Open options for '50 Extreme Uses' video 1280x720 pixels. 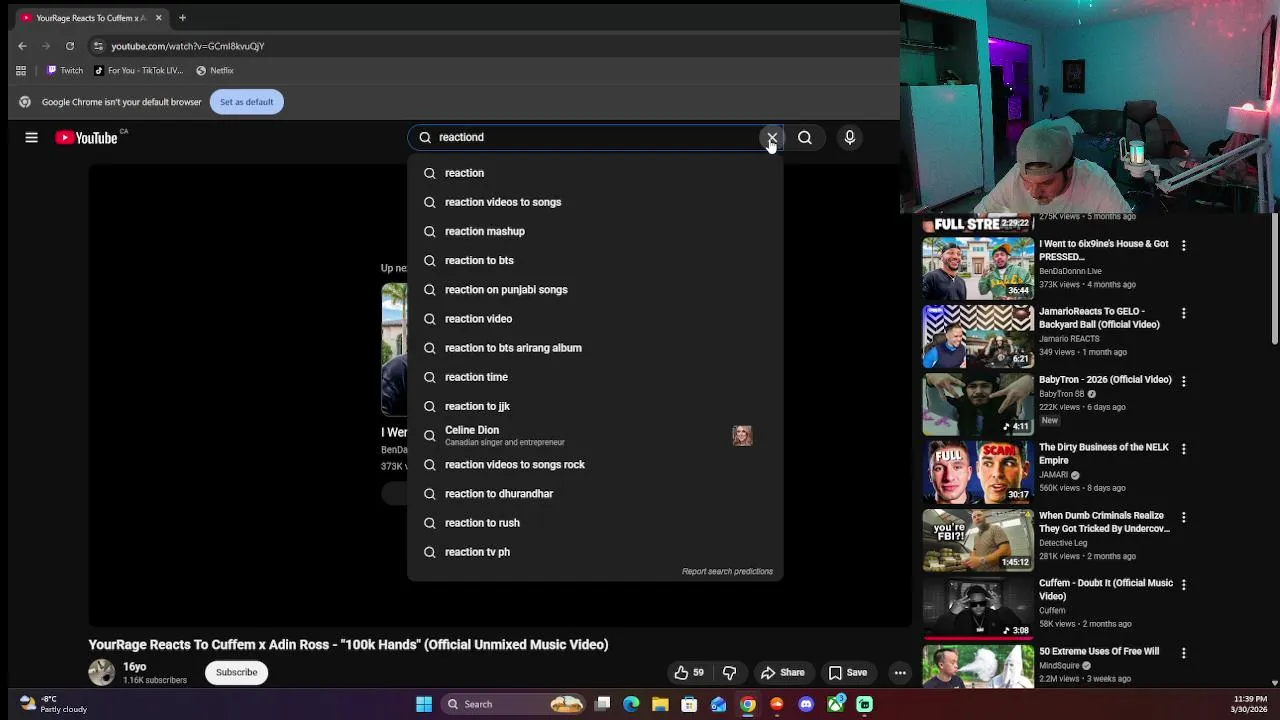(x=1184, y=653)
